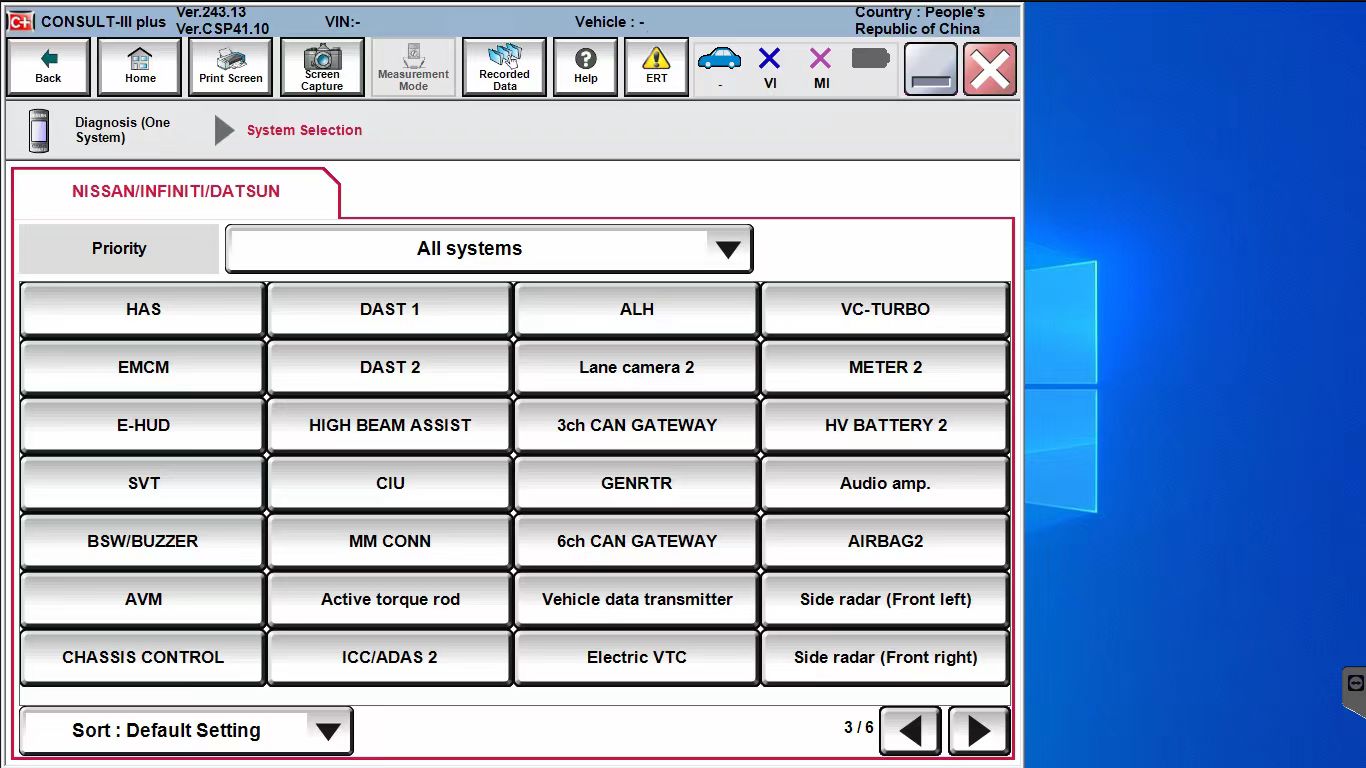This screenshot has height=768, width=1366.
Task: Click the battery status indicator icon
Action: 870,59
